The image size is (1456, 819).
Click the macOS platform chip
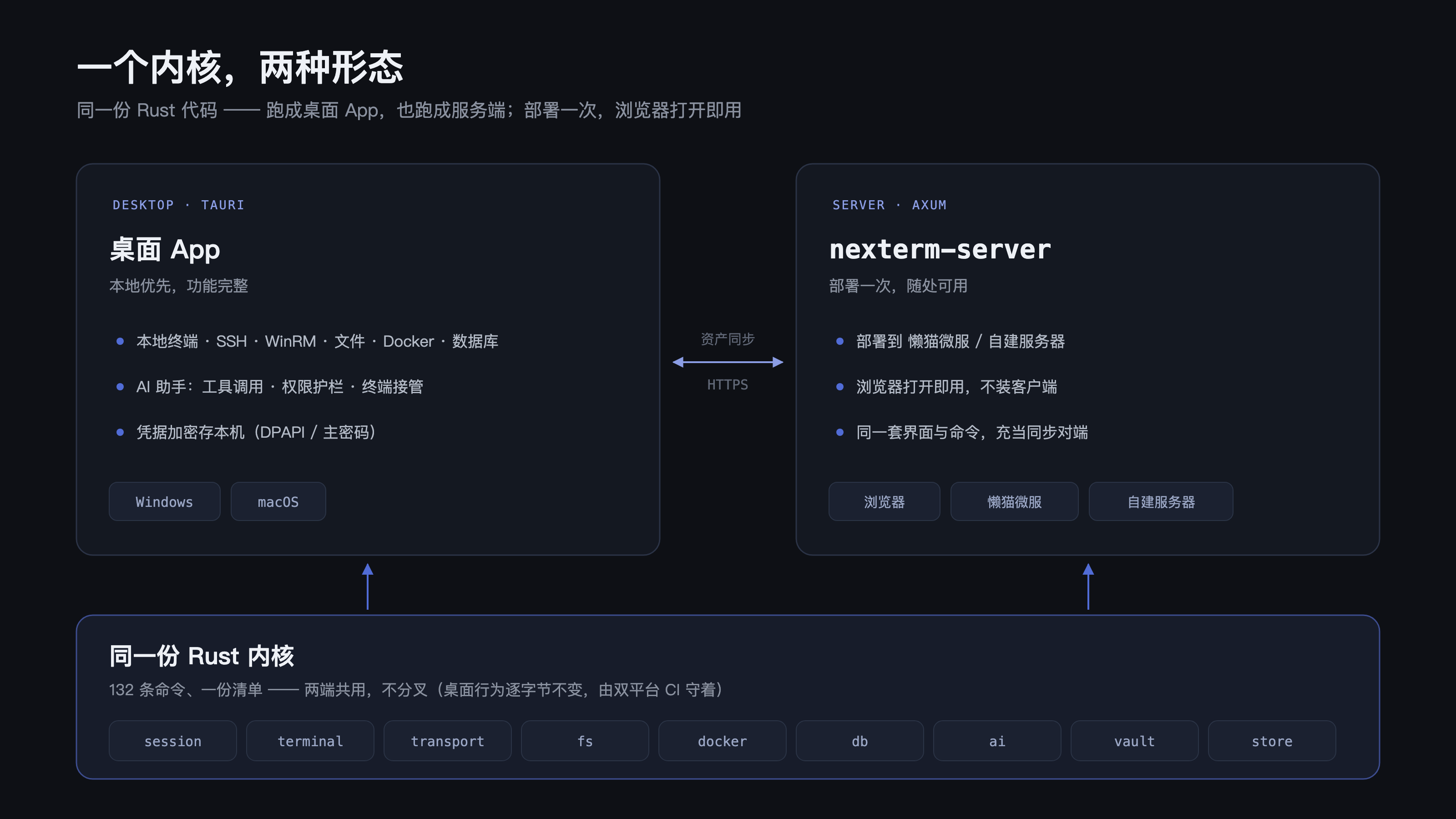coord(278,501)
